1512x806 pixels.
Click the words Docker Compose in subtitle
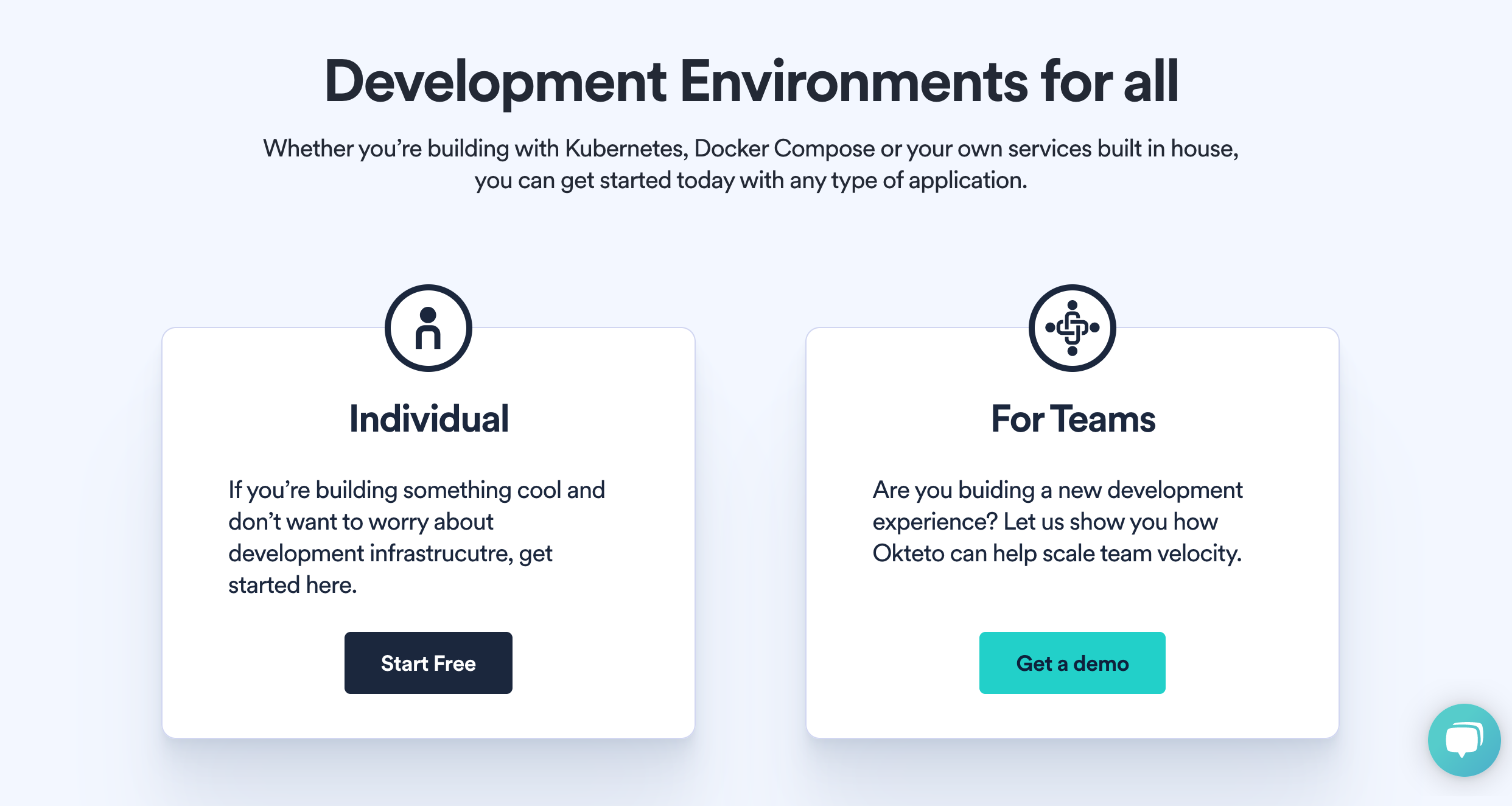(x=784, y=149)
